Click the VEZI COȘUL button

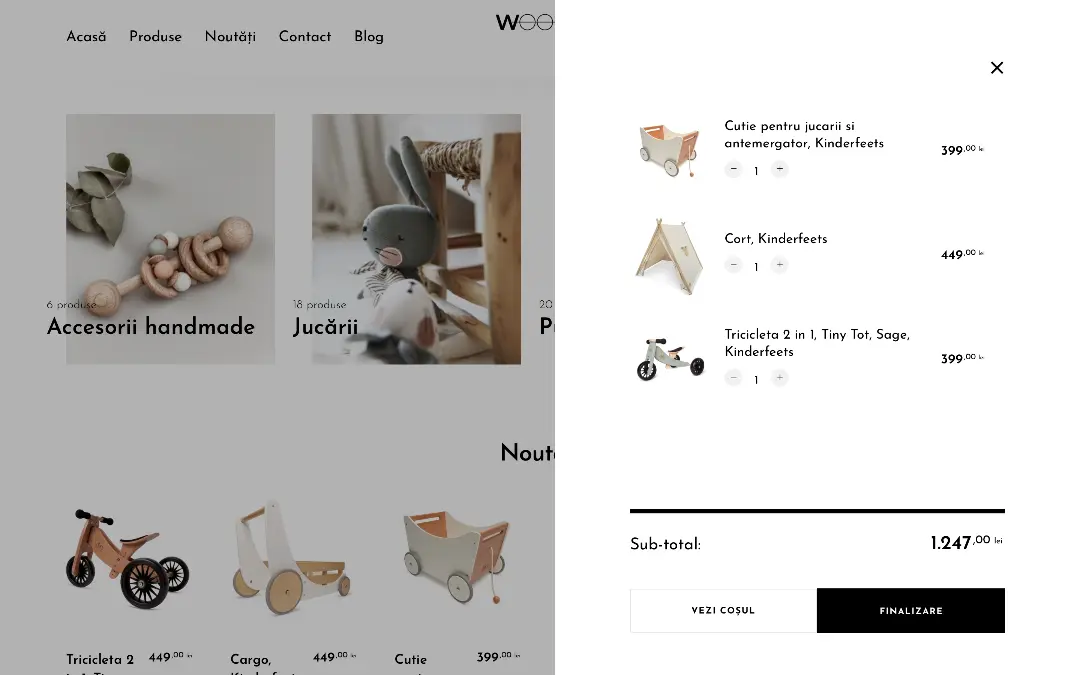(723, 610)
